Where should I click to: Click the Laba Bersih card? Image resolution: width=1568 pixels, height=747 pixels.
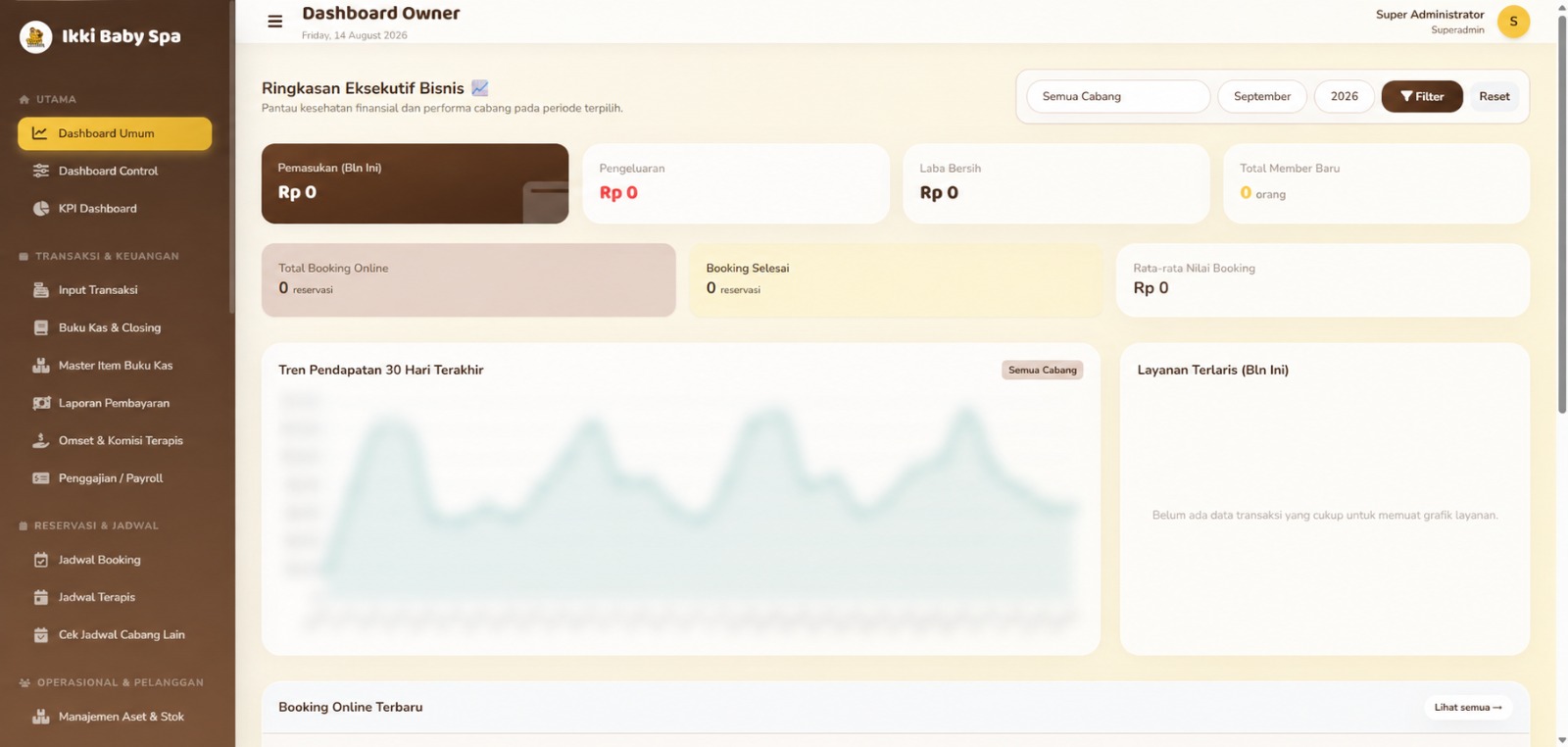point(1056,183)
